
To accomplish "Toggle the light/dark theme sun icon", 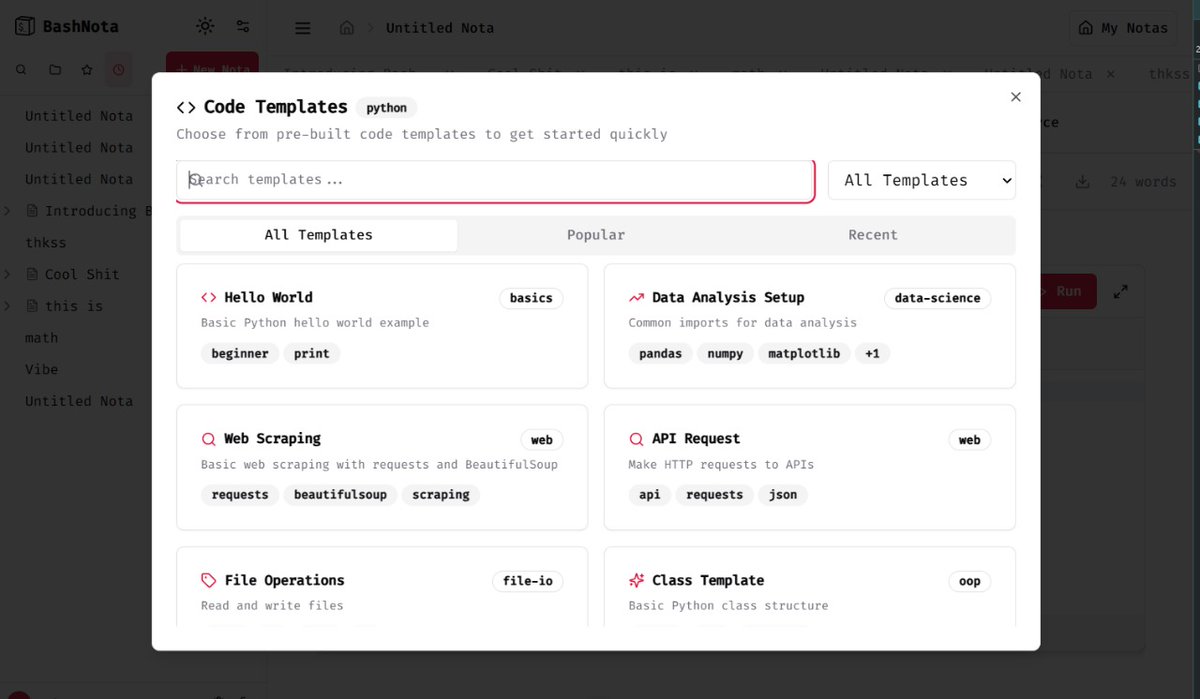I will [x=205, y=26].
